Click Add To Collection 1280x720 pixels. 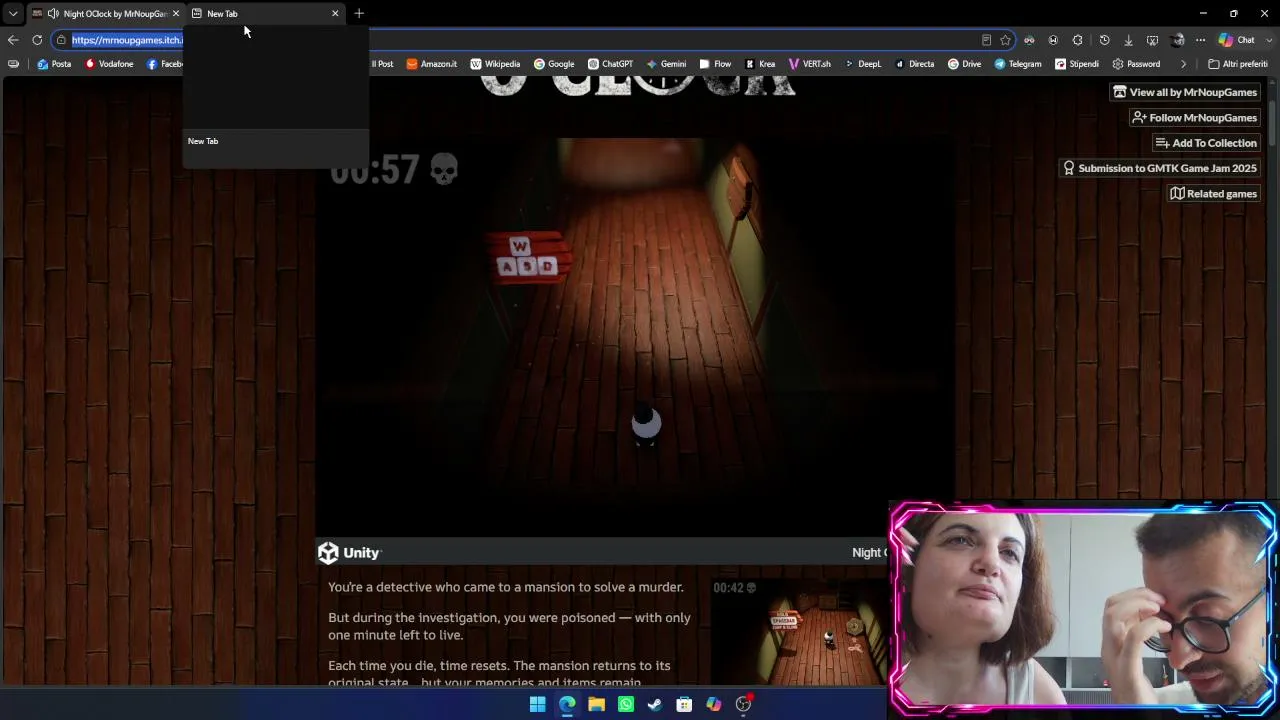pyautogui.click(x=1206, y=143)
